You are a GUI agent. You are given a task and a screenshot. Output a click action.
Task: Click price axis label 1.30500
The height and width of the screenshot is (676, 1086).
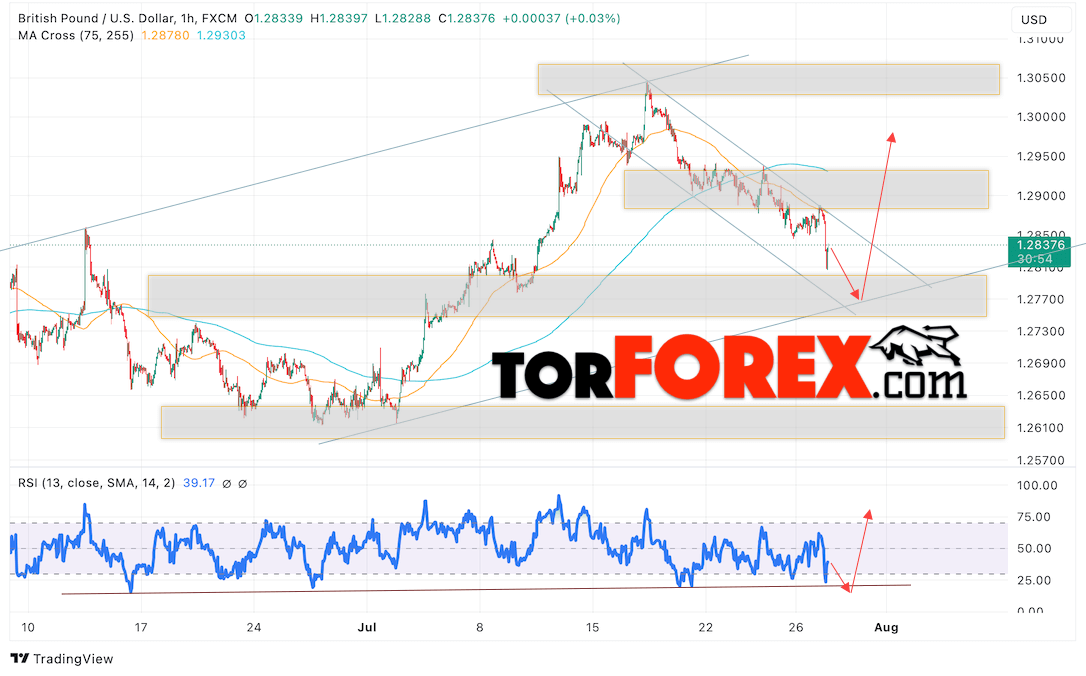click(1041, 78)
